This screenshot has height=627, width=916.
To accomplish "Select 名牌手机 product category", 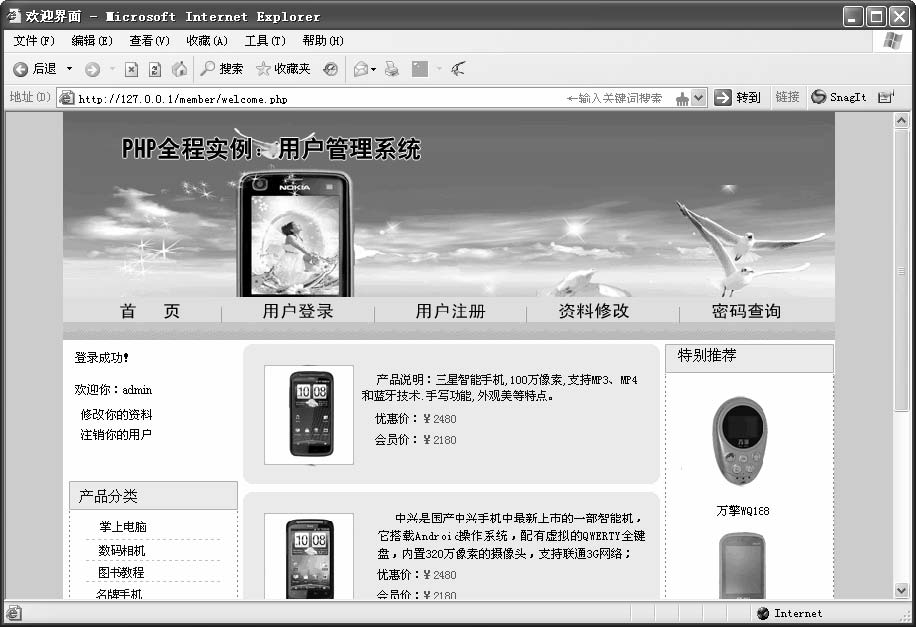I will 119,593.
